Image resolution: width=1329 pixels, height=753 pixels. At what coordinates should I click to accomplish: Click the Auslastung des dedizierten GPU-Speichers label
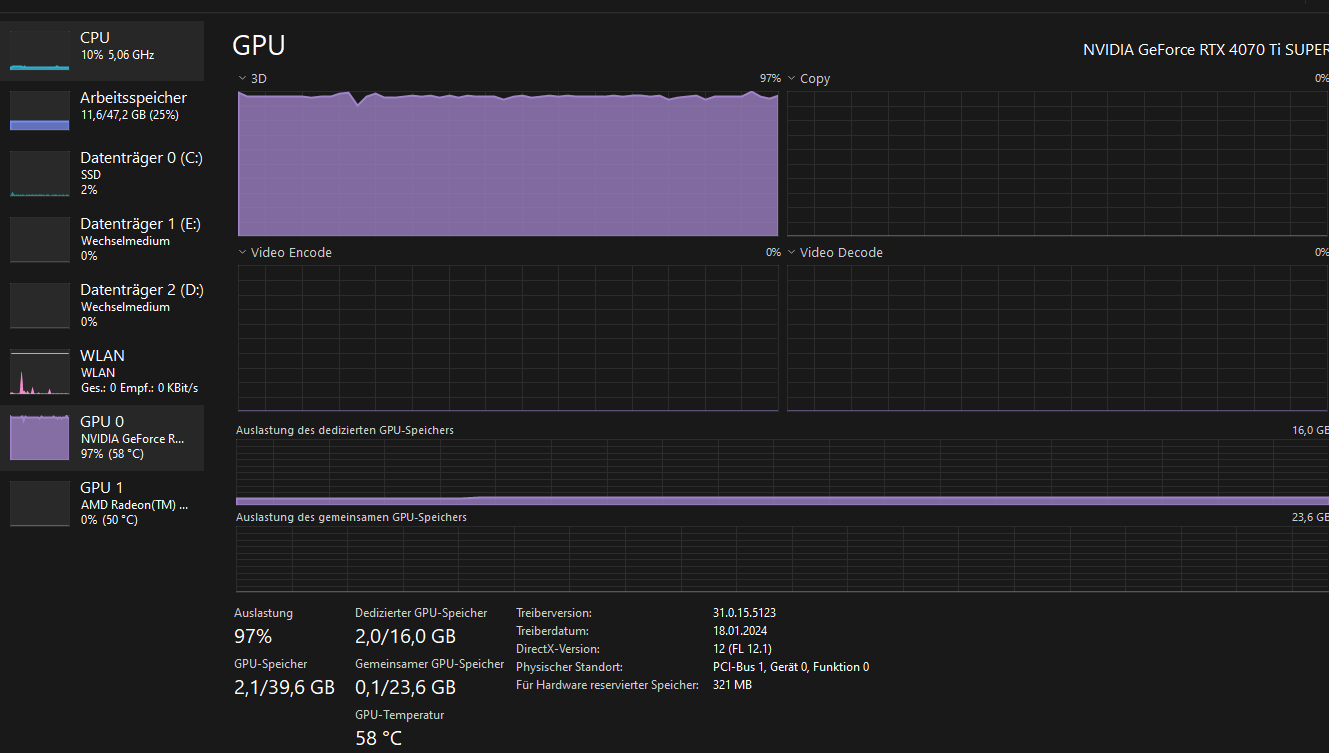345,430
